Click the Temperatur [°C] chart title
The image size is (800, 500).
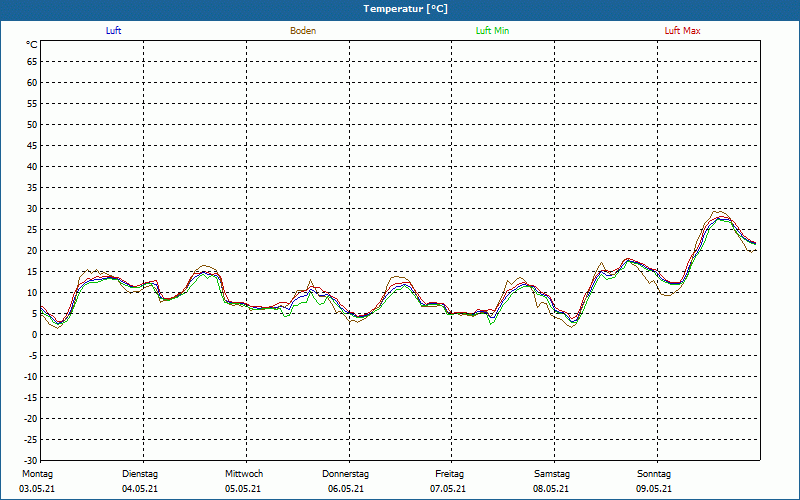[406, 9]
